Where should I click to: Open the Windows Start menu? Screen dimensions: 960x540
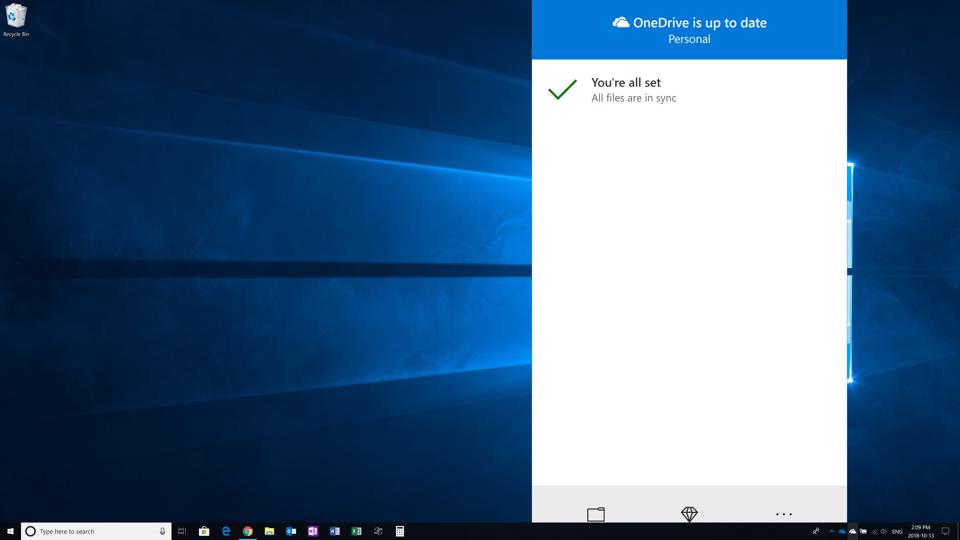click(x=10, y=531)
